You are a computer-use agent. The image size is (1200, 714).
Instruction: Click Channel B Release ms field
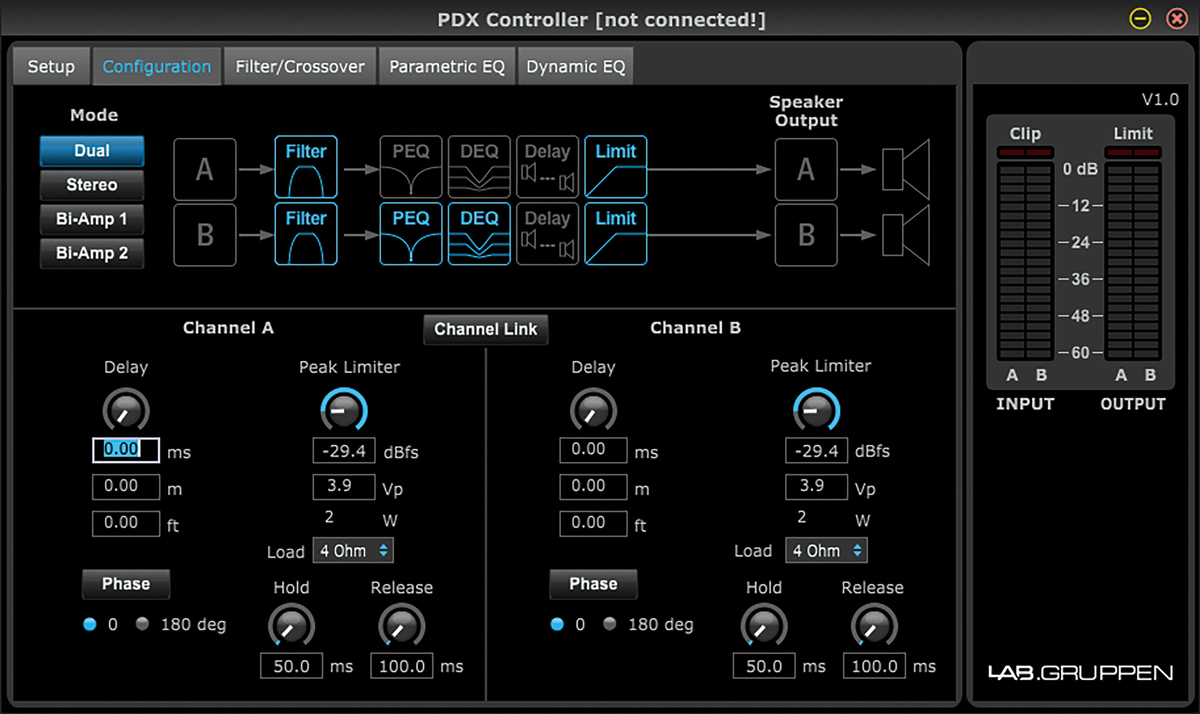click(x=874, y=666)
